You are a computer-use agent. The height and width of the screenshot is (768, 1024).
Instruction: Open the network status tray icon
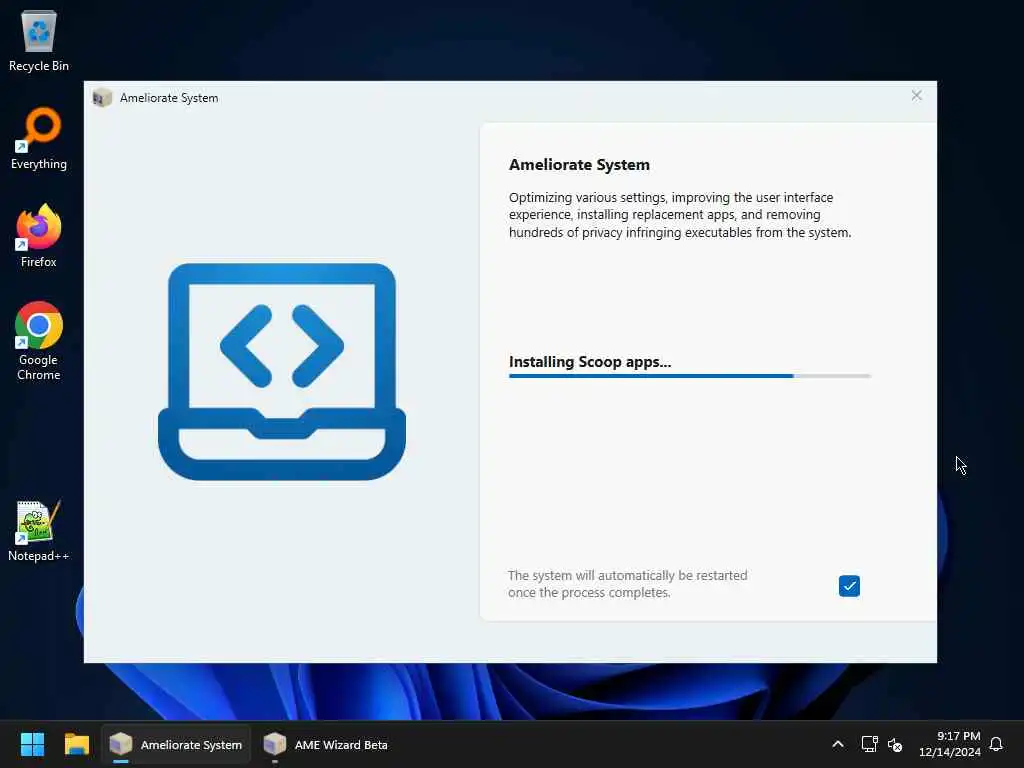(x=869, y=744)
